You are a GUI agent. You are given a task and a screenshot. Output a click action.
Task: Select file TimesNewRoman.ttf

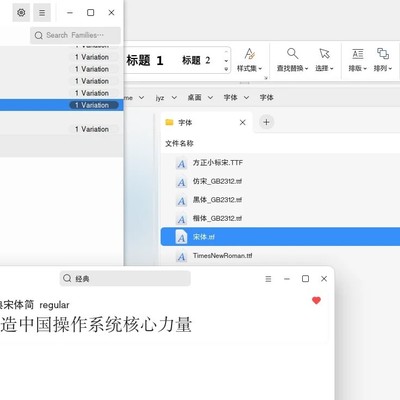pyautogui.click(x=280, y=256)
